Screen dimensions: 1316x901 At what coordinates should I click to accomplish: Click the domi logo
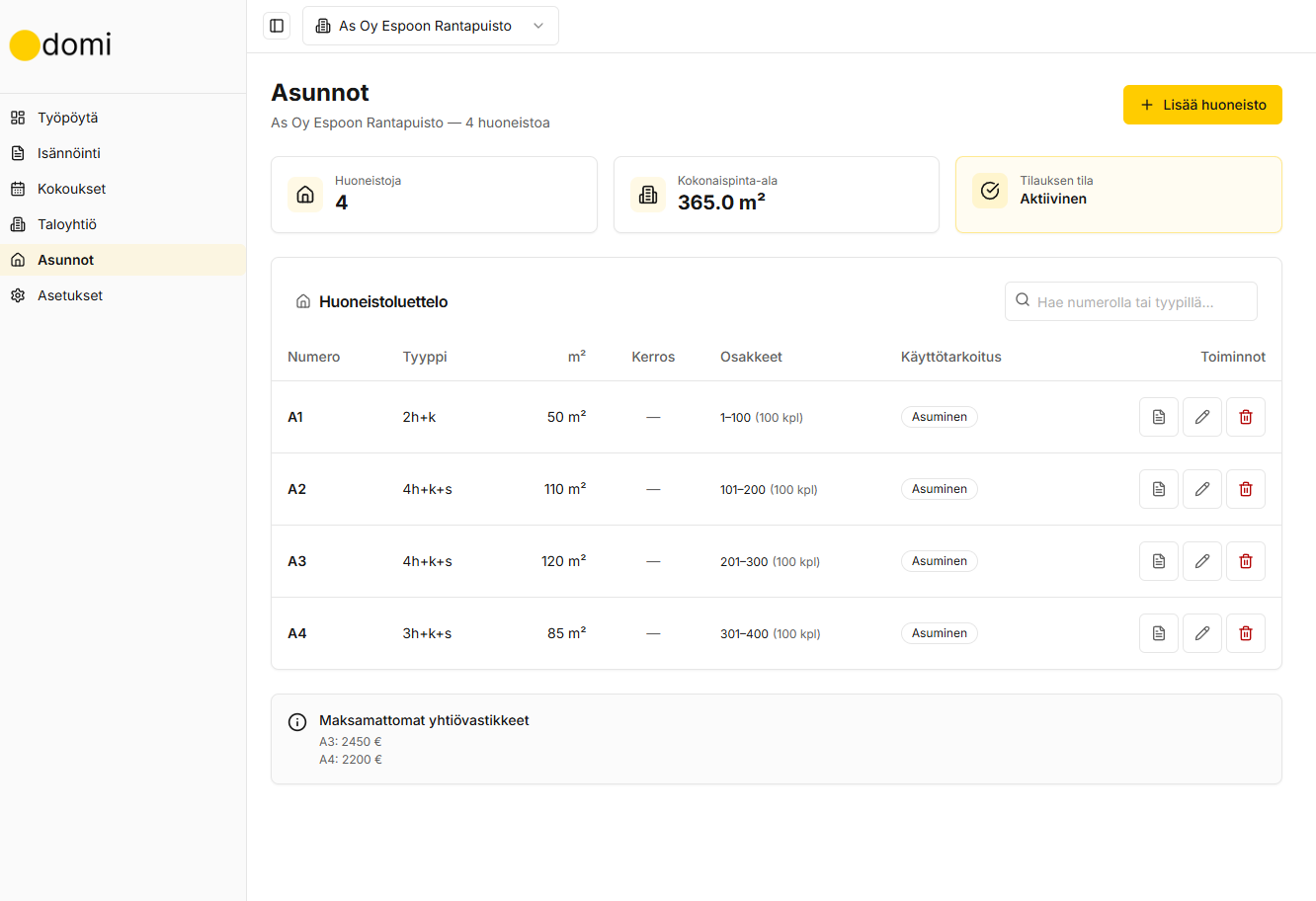point(61,44)
